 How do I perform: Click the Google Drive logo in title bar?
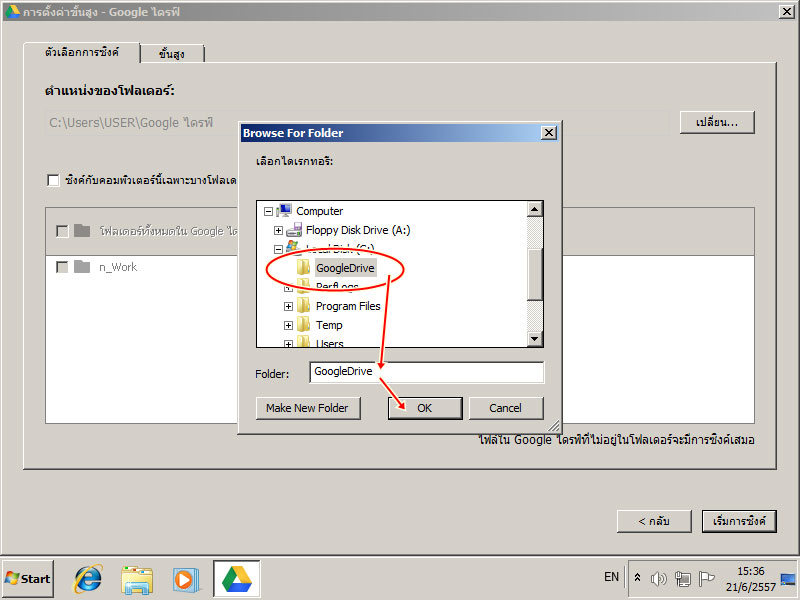(12, 11)
